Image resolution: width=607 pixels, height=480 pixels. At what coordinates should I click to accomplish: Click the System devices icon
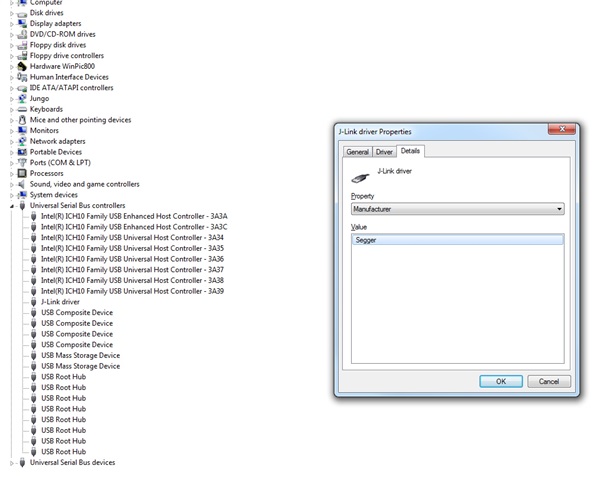click(x=22, y=195)
